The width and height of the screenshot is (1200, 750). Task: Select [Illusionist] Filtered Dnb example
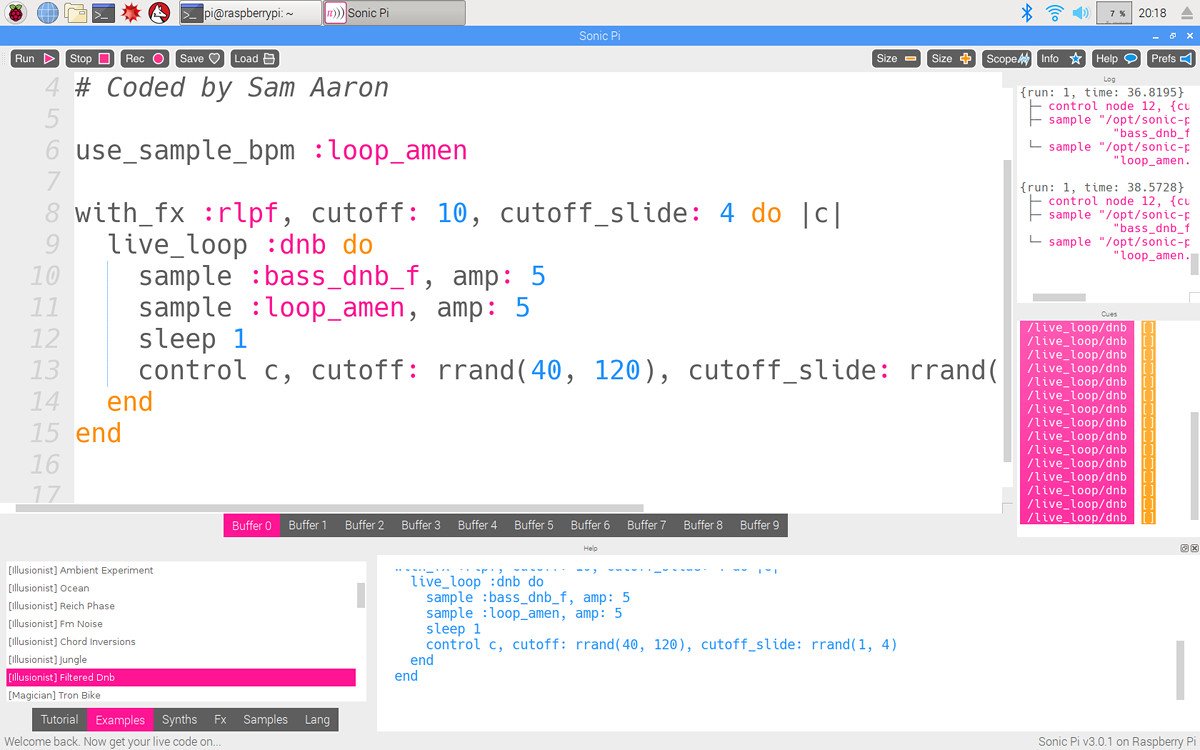pyautogui.click(x=181, y=678)
